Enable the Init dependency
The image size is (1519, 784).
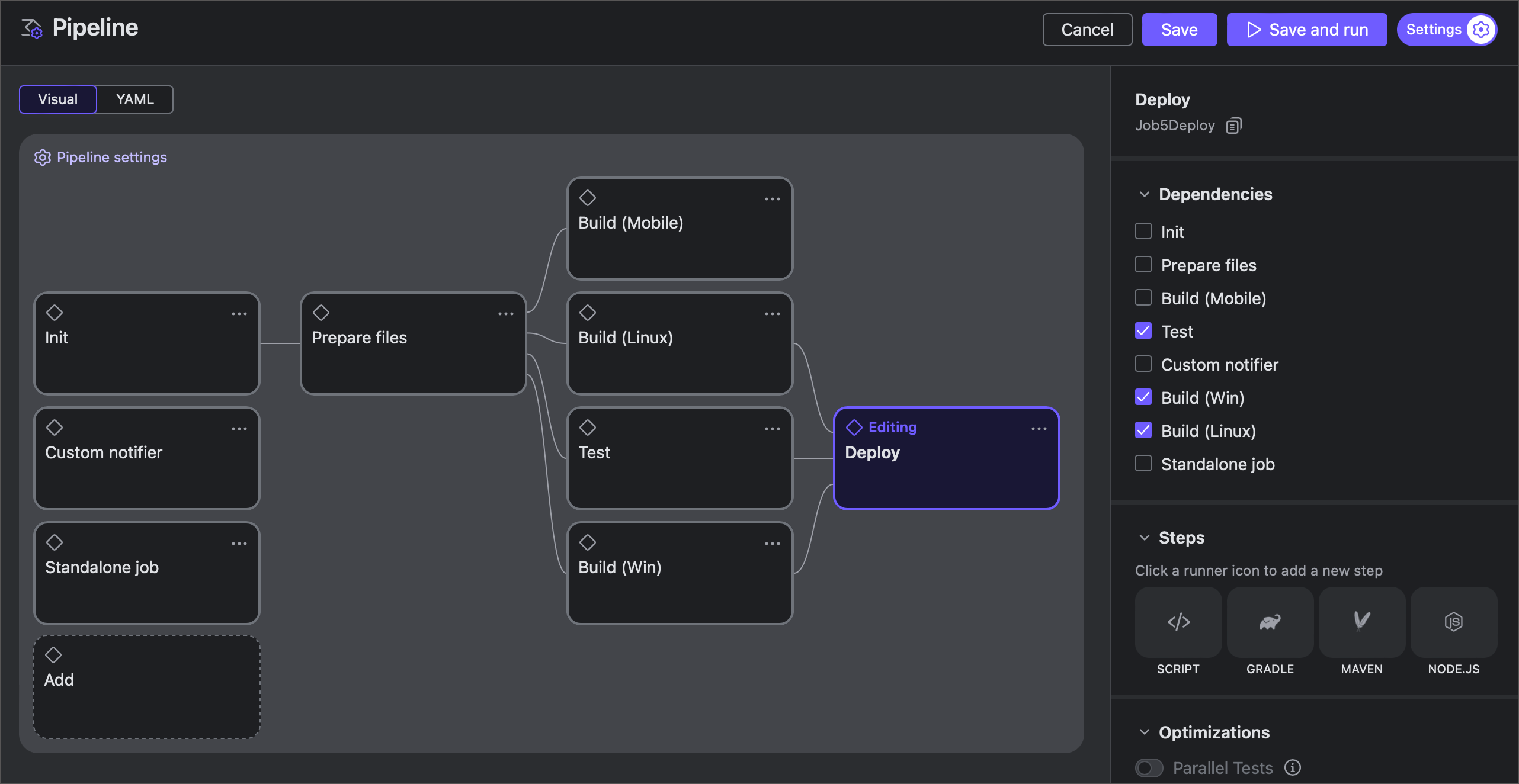(1143, 231)
